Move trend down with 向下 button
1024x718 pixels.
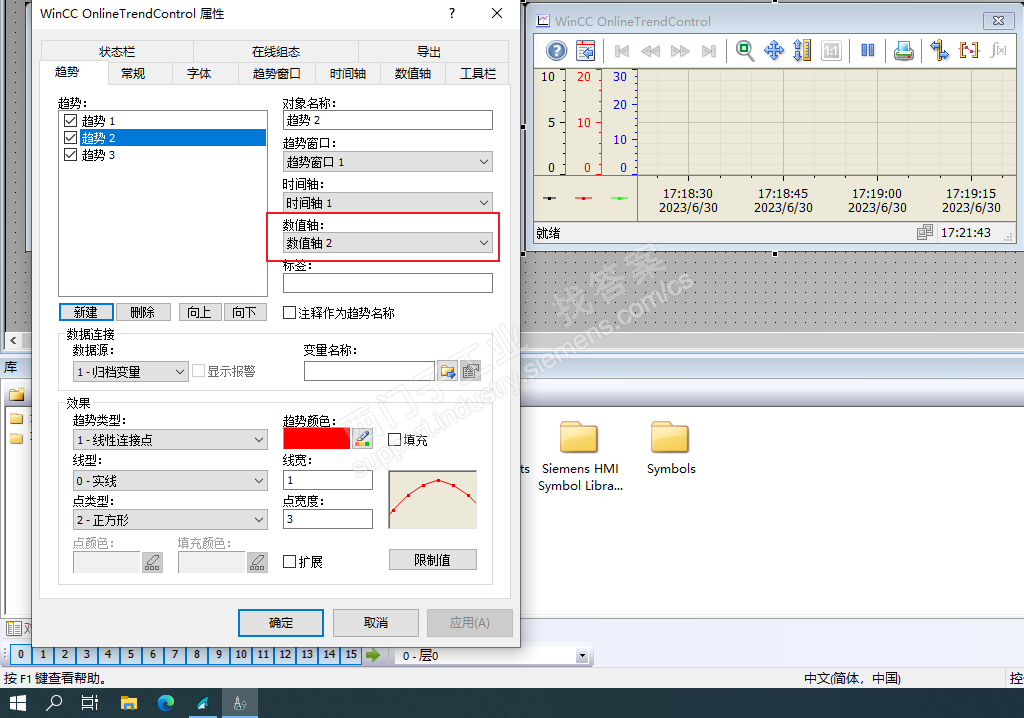coord(244,312)
